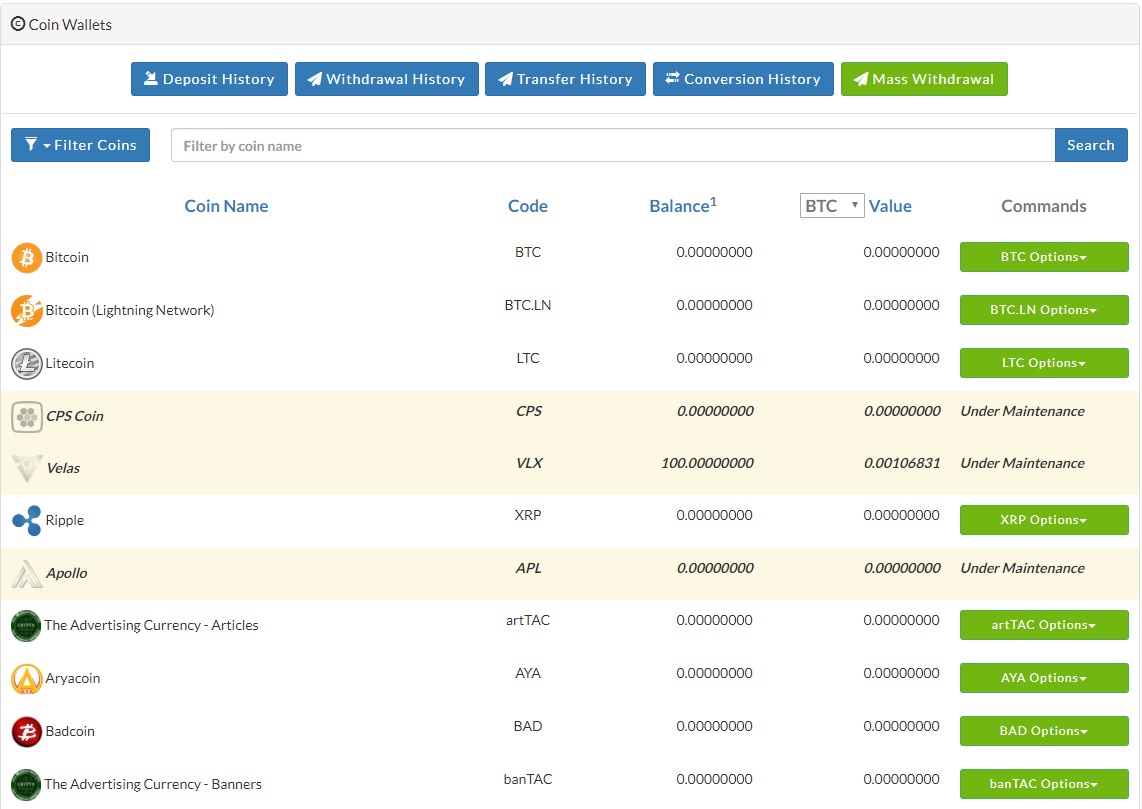
Task: Open Withdrawal History
Action: [387, 79]
